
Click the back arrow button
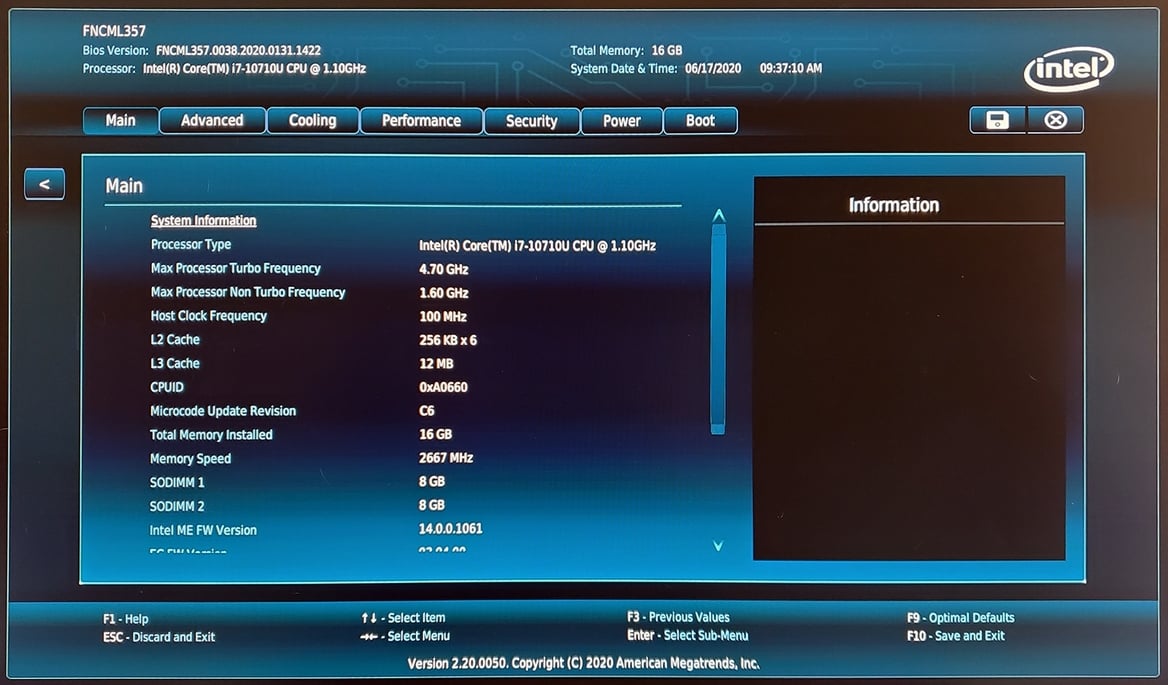(x=45, y=184)
